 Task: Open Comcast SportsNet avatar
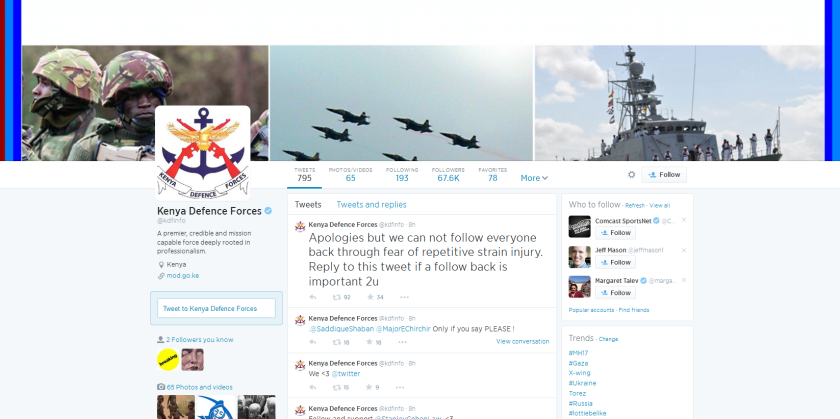pos(580,227)
